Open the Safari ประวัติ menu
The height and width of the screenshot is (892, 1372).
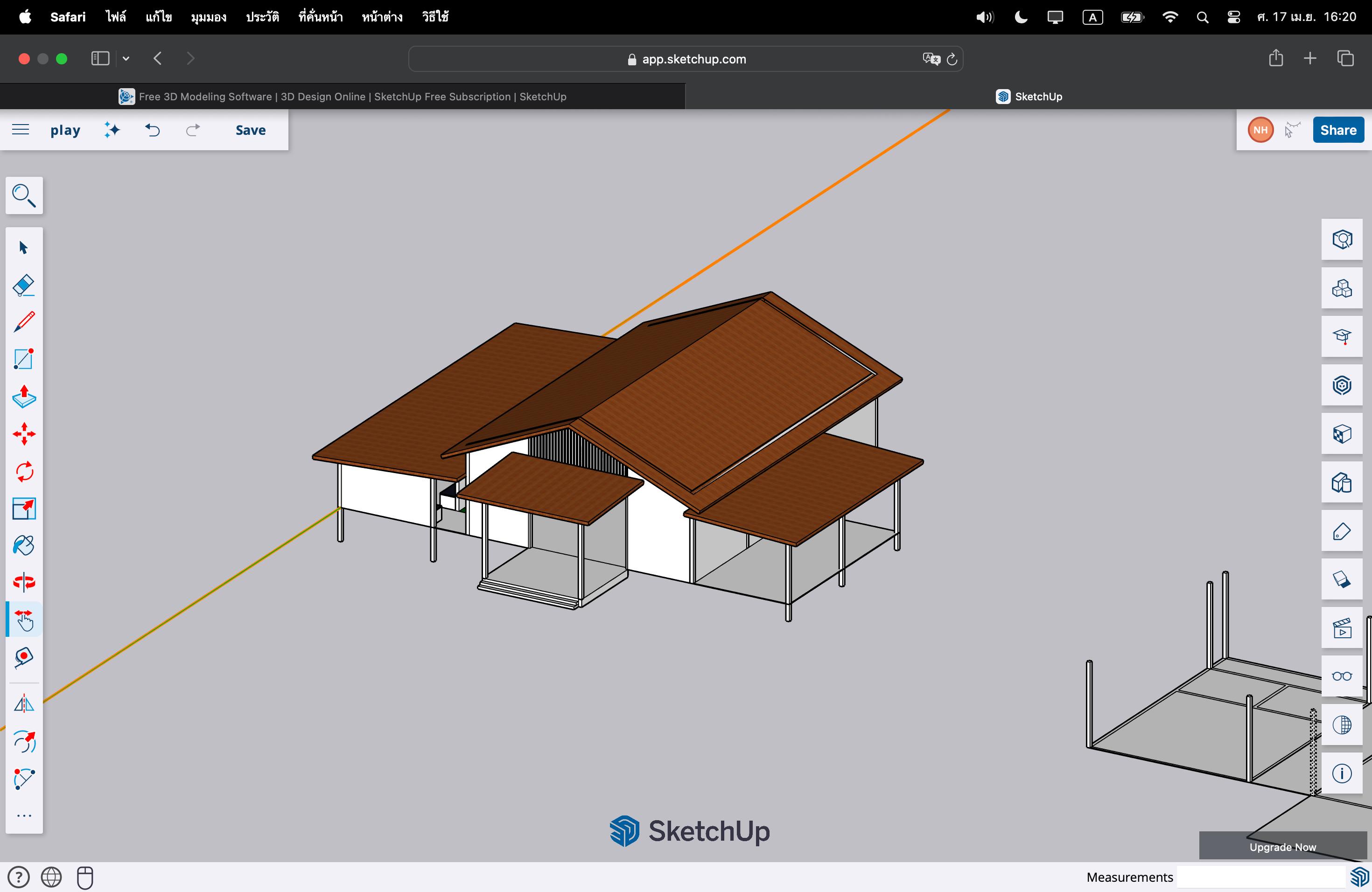click(x=262, y=17)
